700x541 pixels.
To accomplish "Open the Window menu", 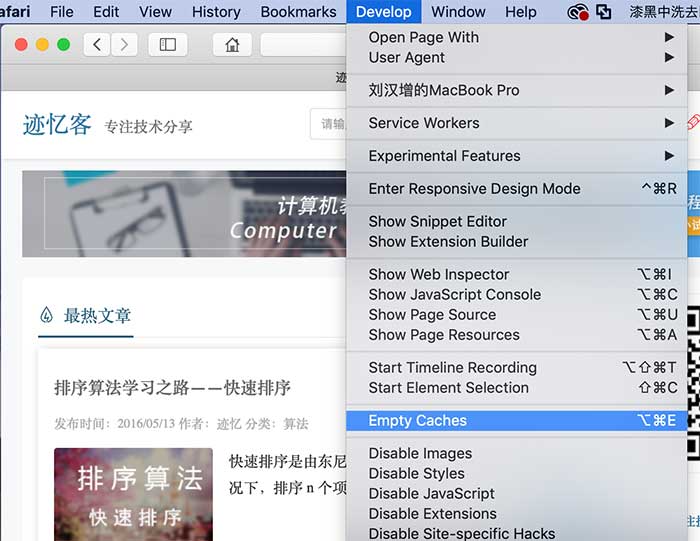I will (x=458, y=12).
